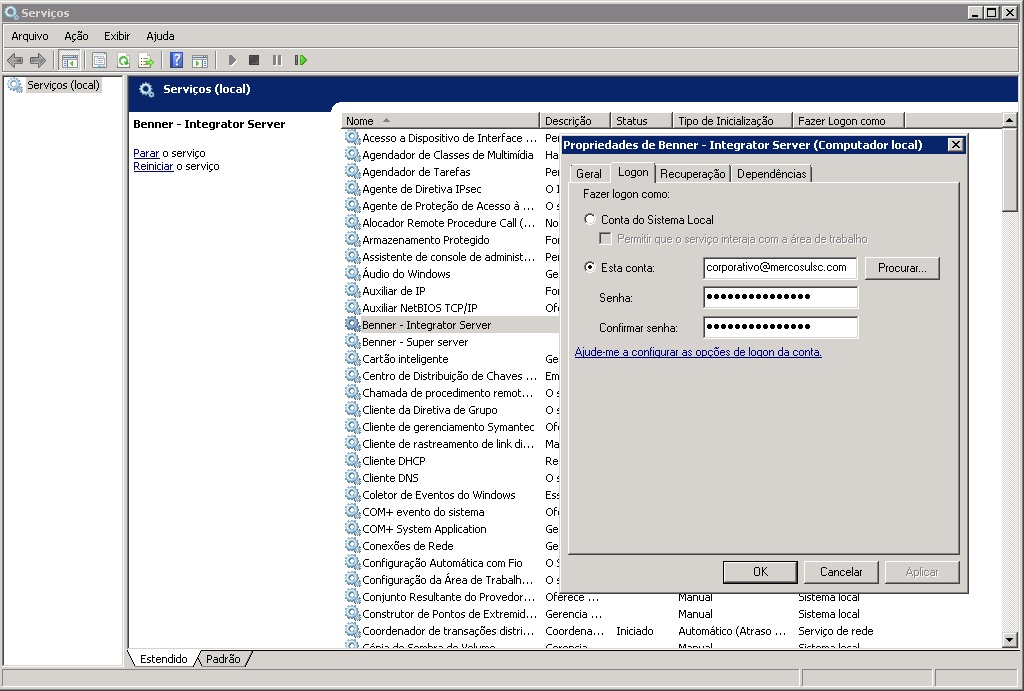Screen dimensions: 1024x691
Task: Click the Restart Service toolbar icon
Action: tap(300, 61)
